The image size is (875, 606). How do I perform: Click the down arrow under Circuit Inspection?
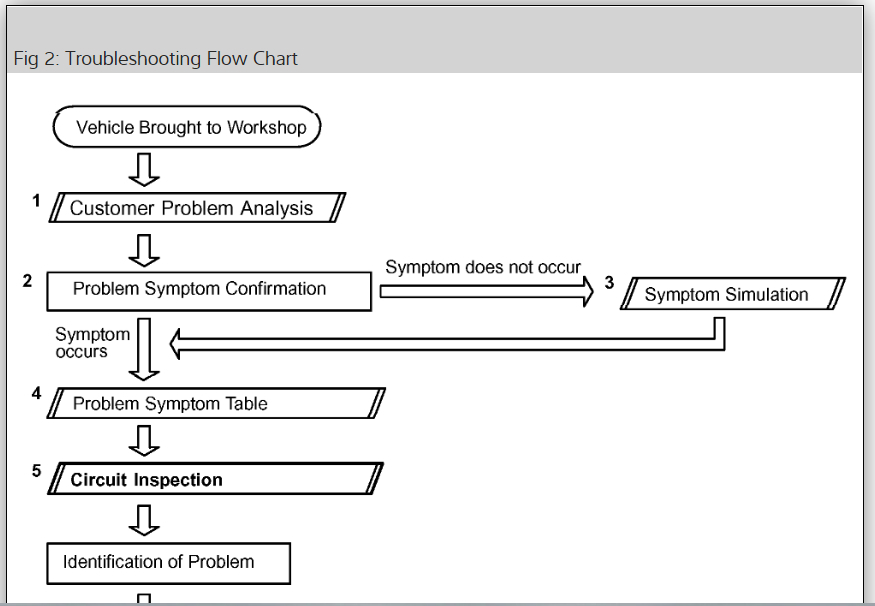coord(146,520)
